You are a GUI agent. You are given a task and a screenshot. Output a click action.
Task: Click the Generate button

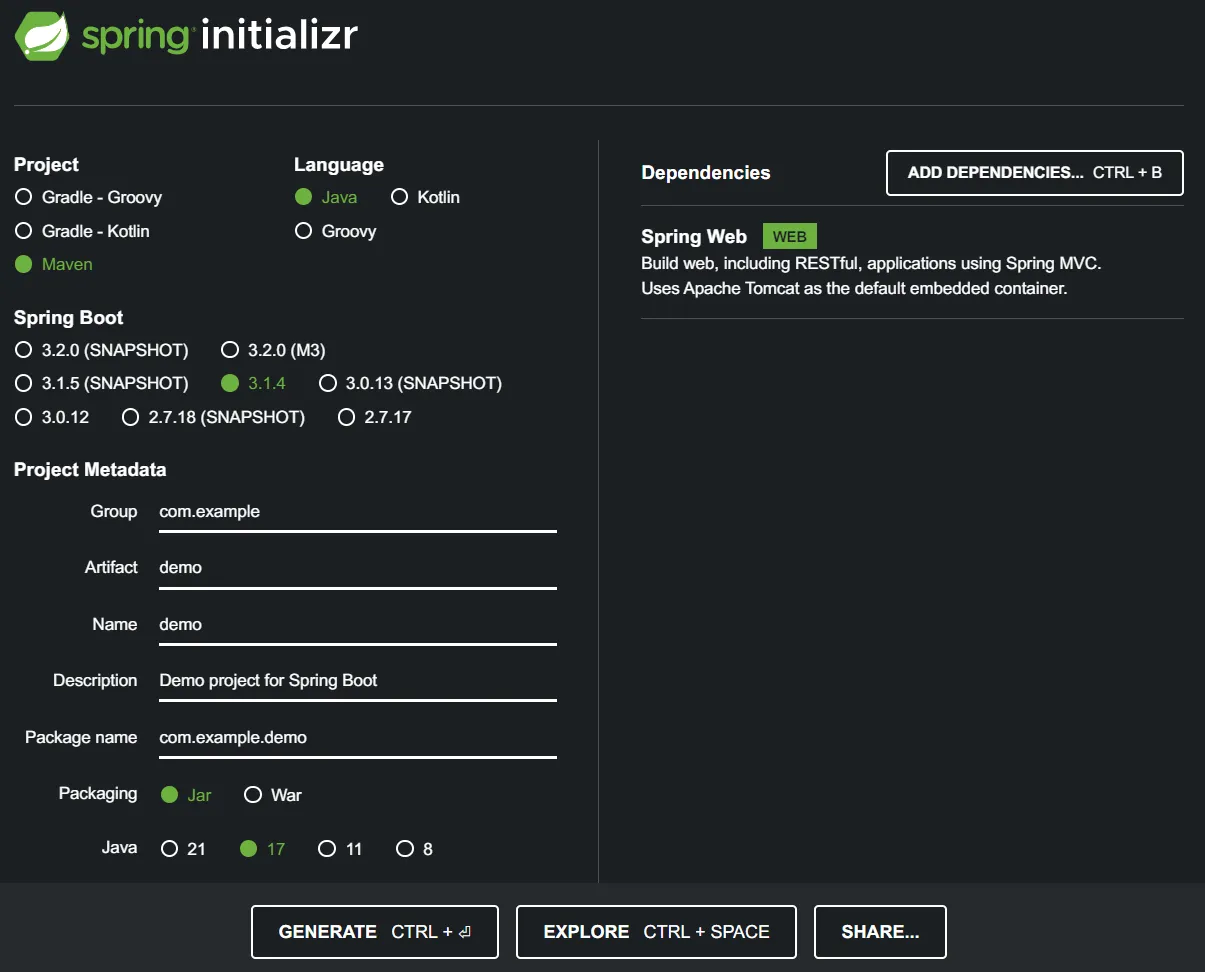[374, 931]
